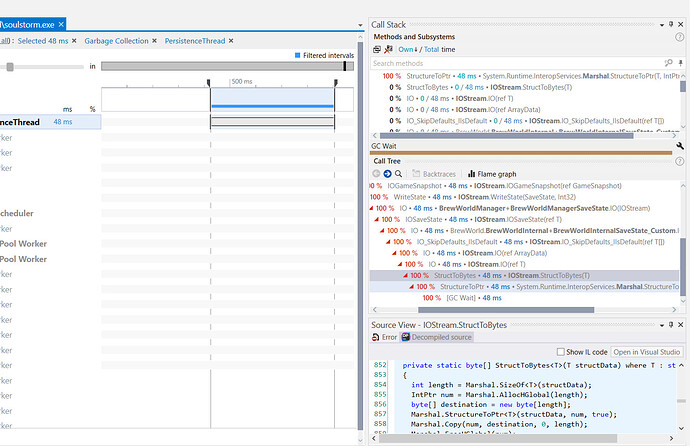Enable the Show IL code checkbox
The width and height of the screenshot is (690, 446).
pos(561,352)
